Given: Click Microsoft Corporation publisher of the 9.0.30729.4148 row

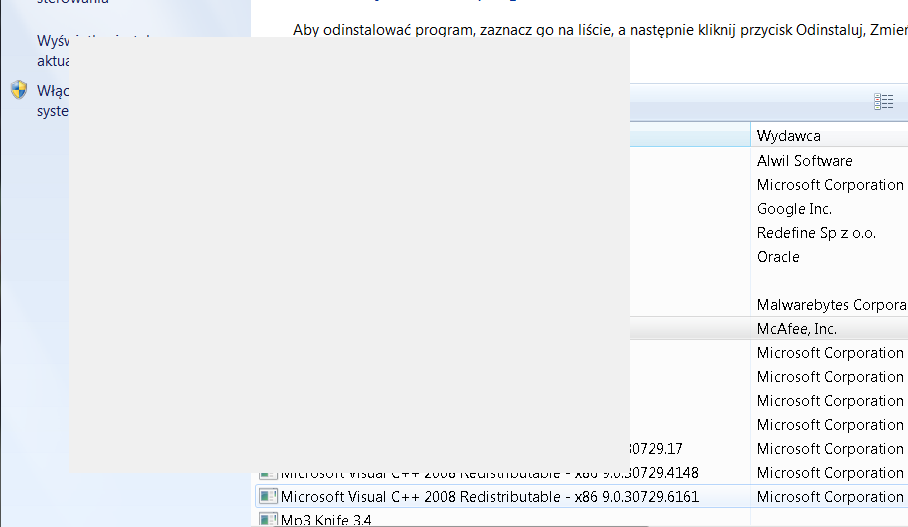Looking at the screenshot, I should [830, 473].
